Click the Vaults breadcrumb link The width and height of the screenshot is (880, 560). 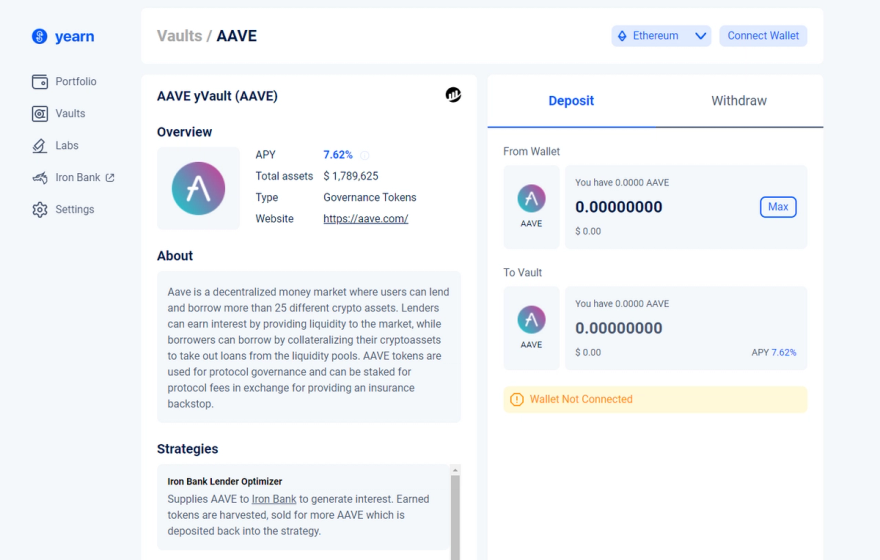(180, 36)
